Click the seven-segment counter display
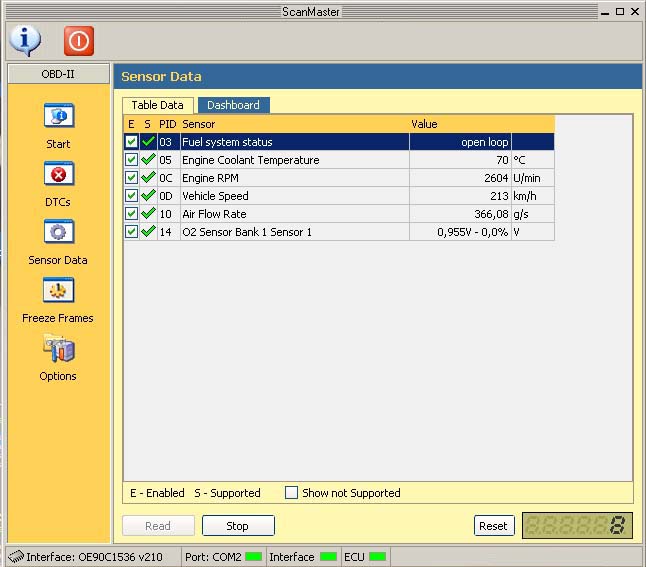The height and width of the screenshot is (567, 646). pos(577,525)
